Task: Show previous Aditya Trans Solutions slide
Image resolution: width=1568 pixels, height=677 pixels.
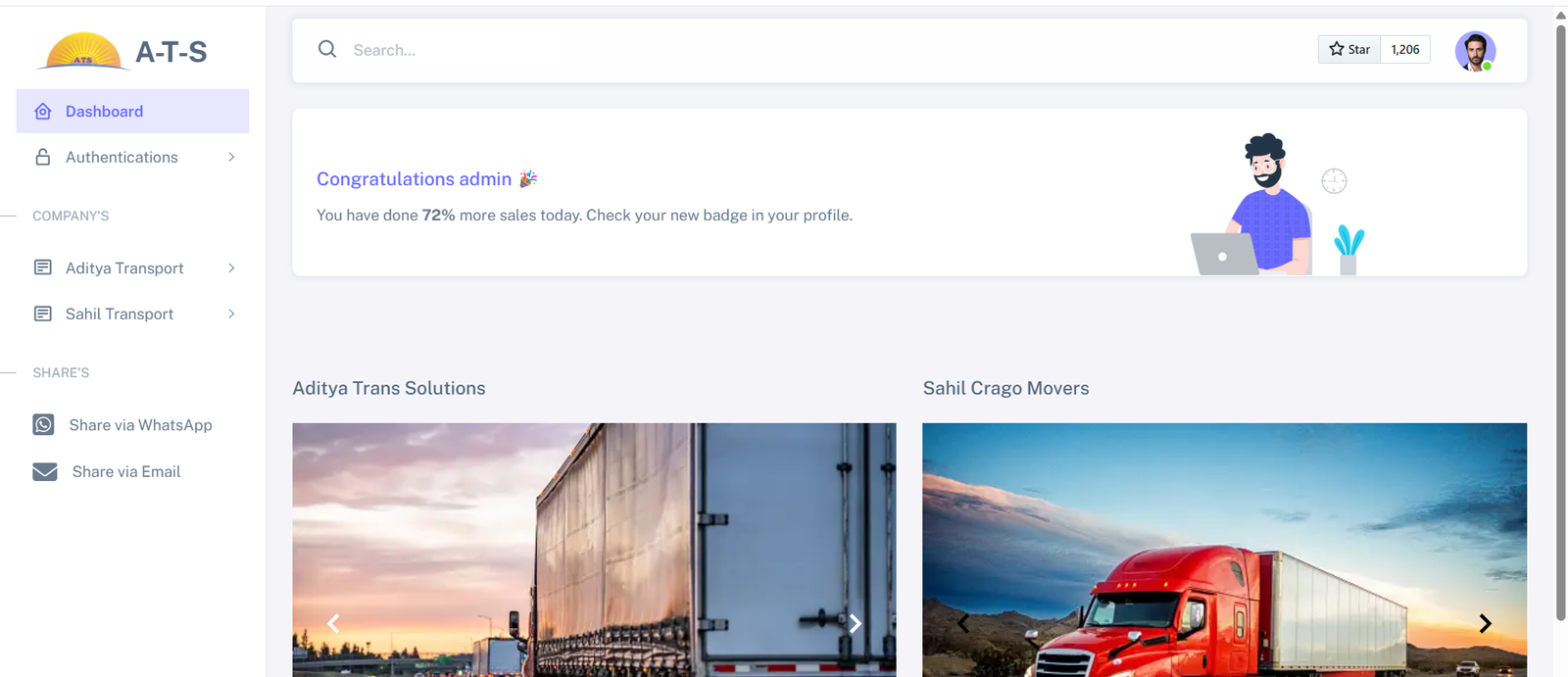Action: (334, 623)
